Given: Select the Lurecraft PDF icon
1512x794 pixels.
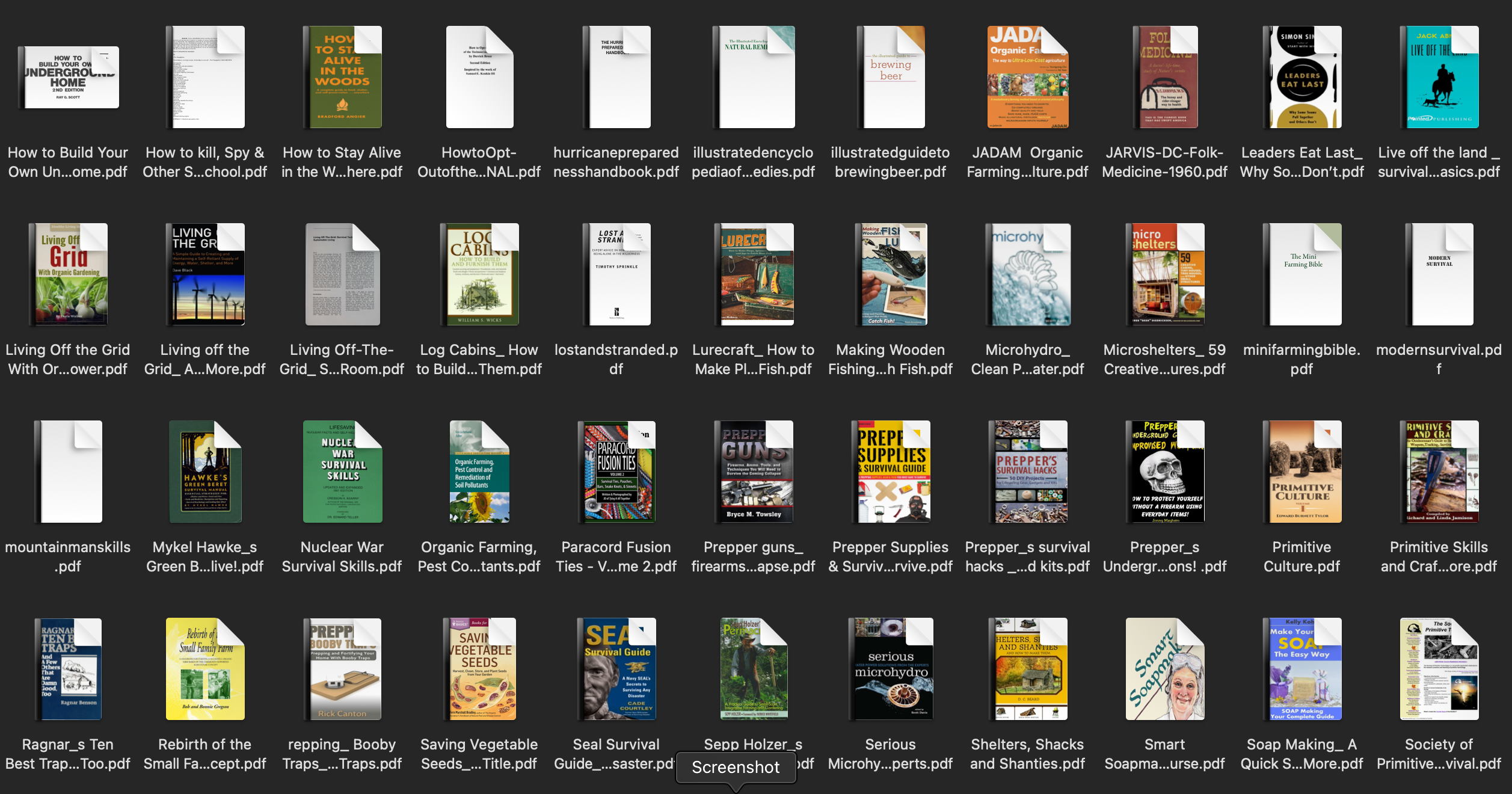Looking at the screenshot, I should (754, 274).
